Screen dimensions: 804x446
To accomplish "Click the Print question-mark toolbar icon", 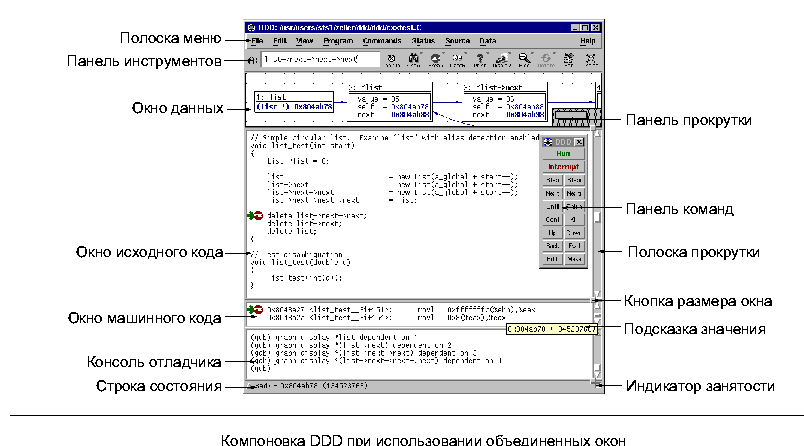I will pos(480,60).
